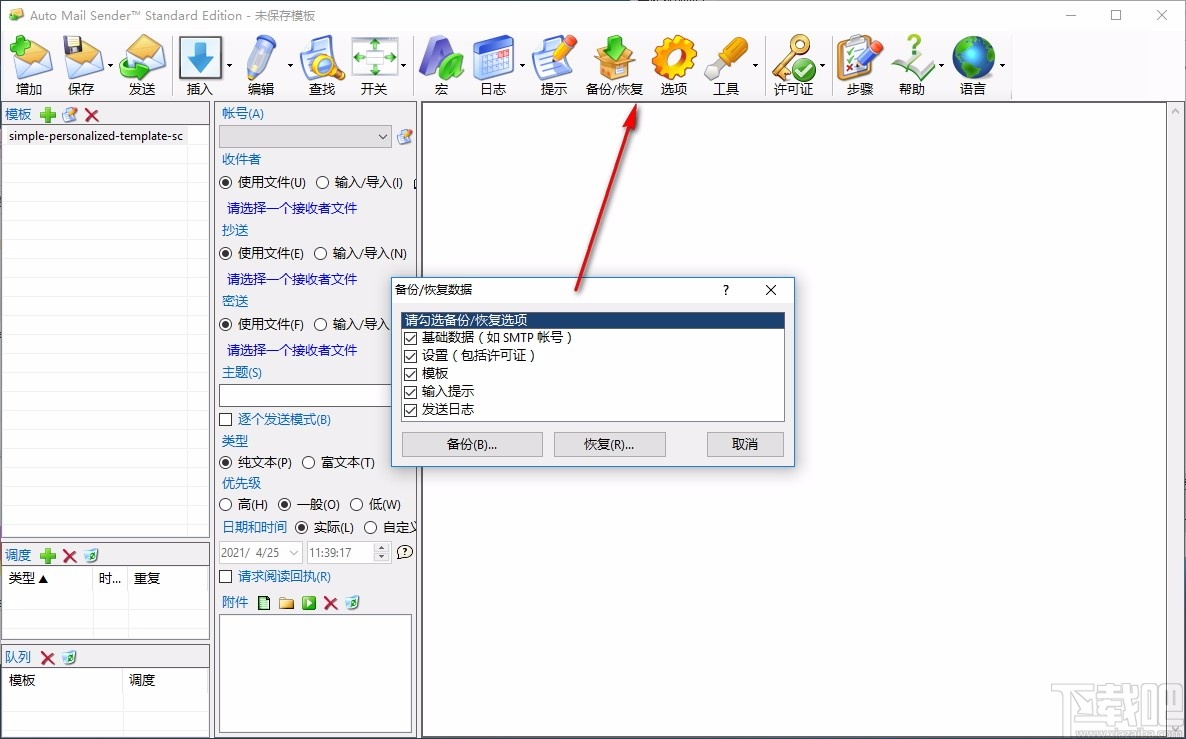The image size is (1186, 739).
Task: Click the 主题(S) subject input field
Action: (304, 394)
